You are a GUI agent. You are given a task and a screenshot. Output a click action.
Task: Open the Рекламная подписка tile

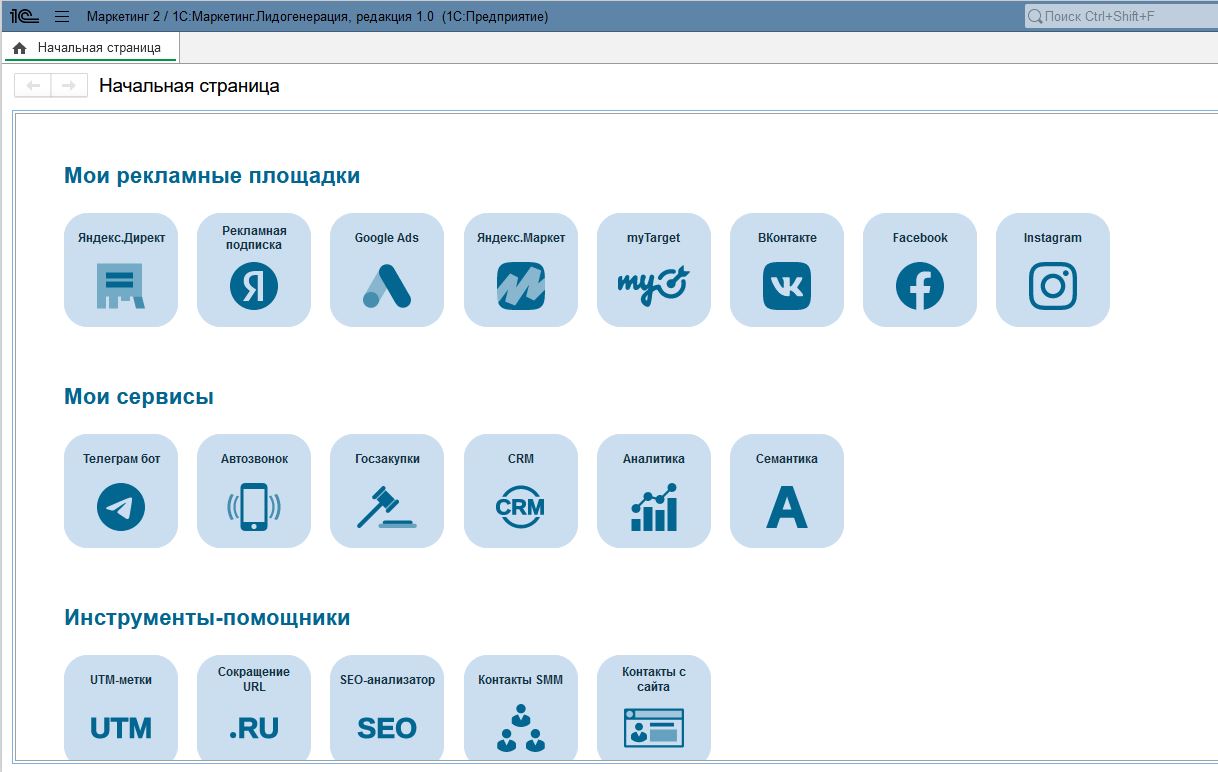pos(254,270)
